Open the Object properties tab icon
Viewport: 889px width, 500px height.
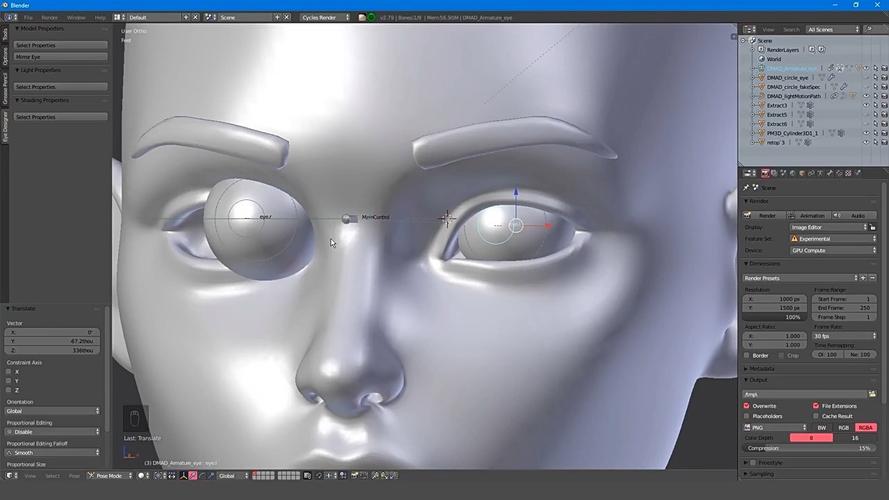click(802, 173)
